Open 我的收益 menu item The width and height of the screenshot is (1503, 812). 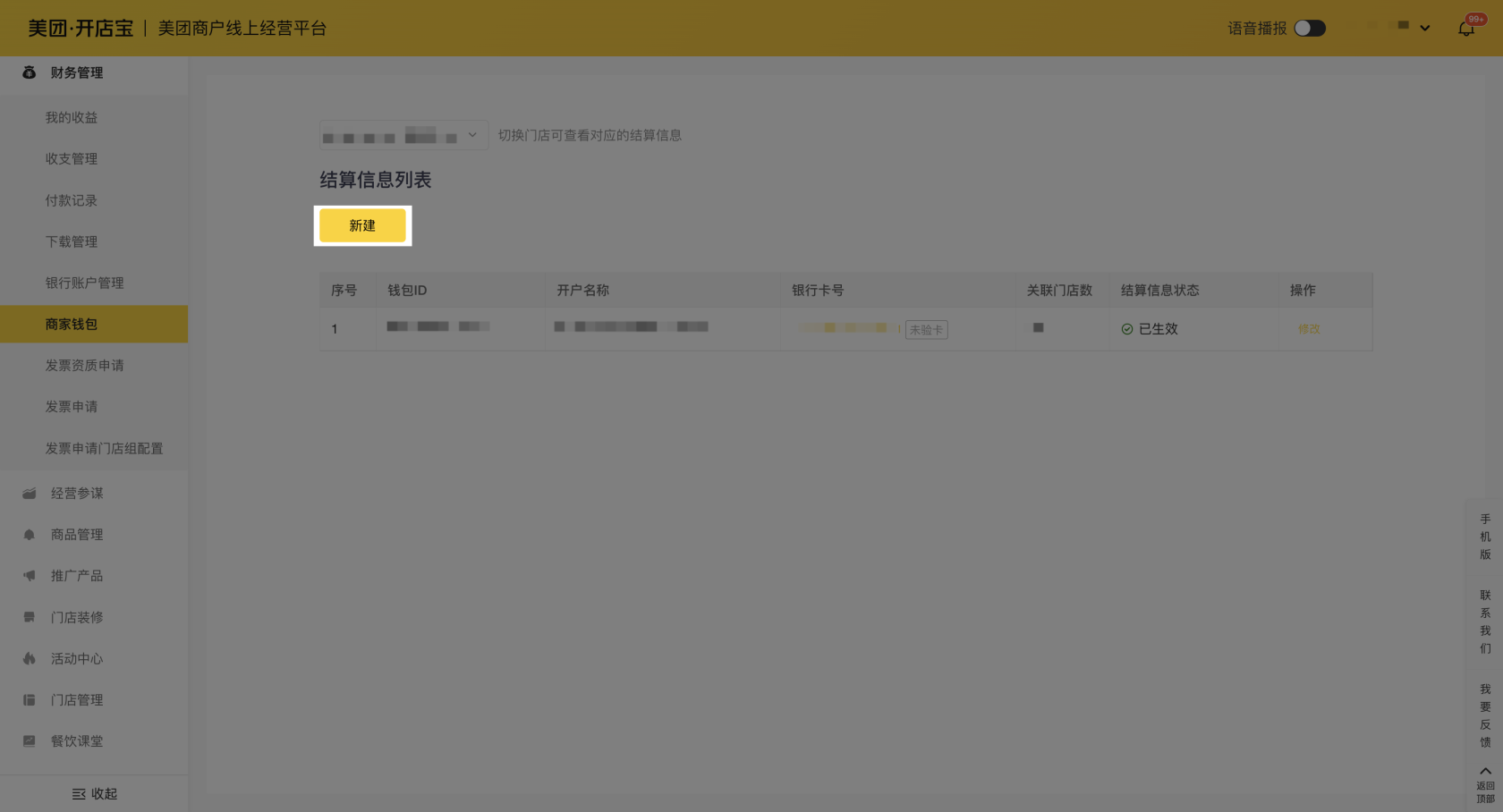click(72, 118)
